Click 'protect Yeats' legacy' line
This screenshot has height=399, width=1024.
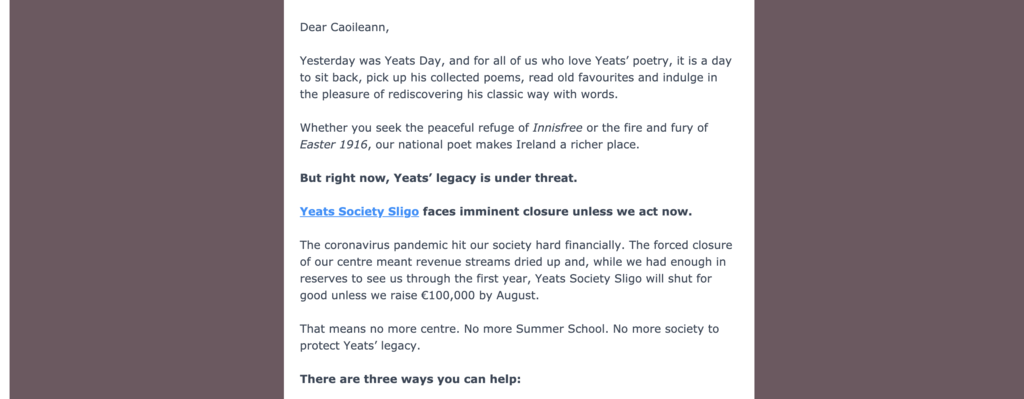(x=360, y=345)
